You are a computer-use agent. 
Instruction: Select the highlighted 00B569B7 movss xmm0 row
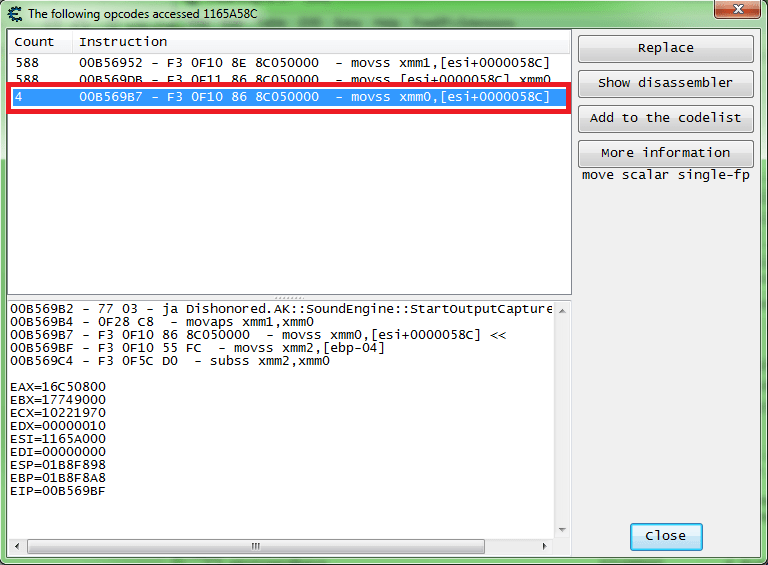point(289,97)
